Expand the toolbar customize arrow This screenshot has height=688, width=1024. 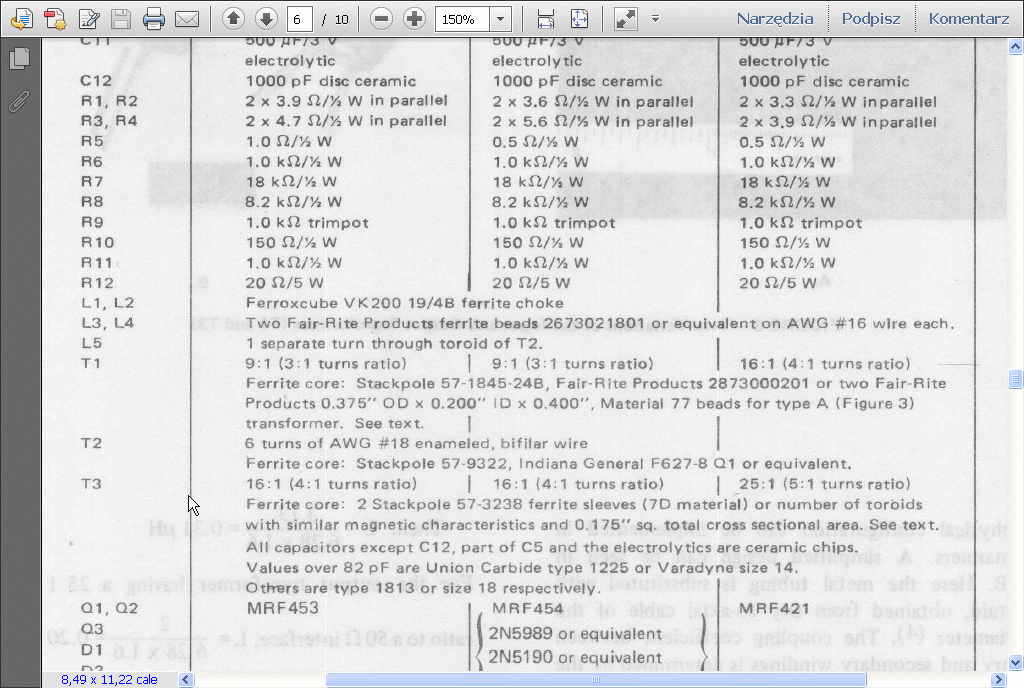click(x=655, y=18)
